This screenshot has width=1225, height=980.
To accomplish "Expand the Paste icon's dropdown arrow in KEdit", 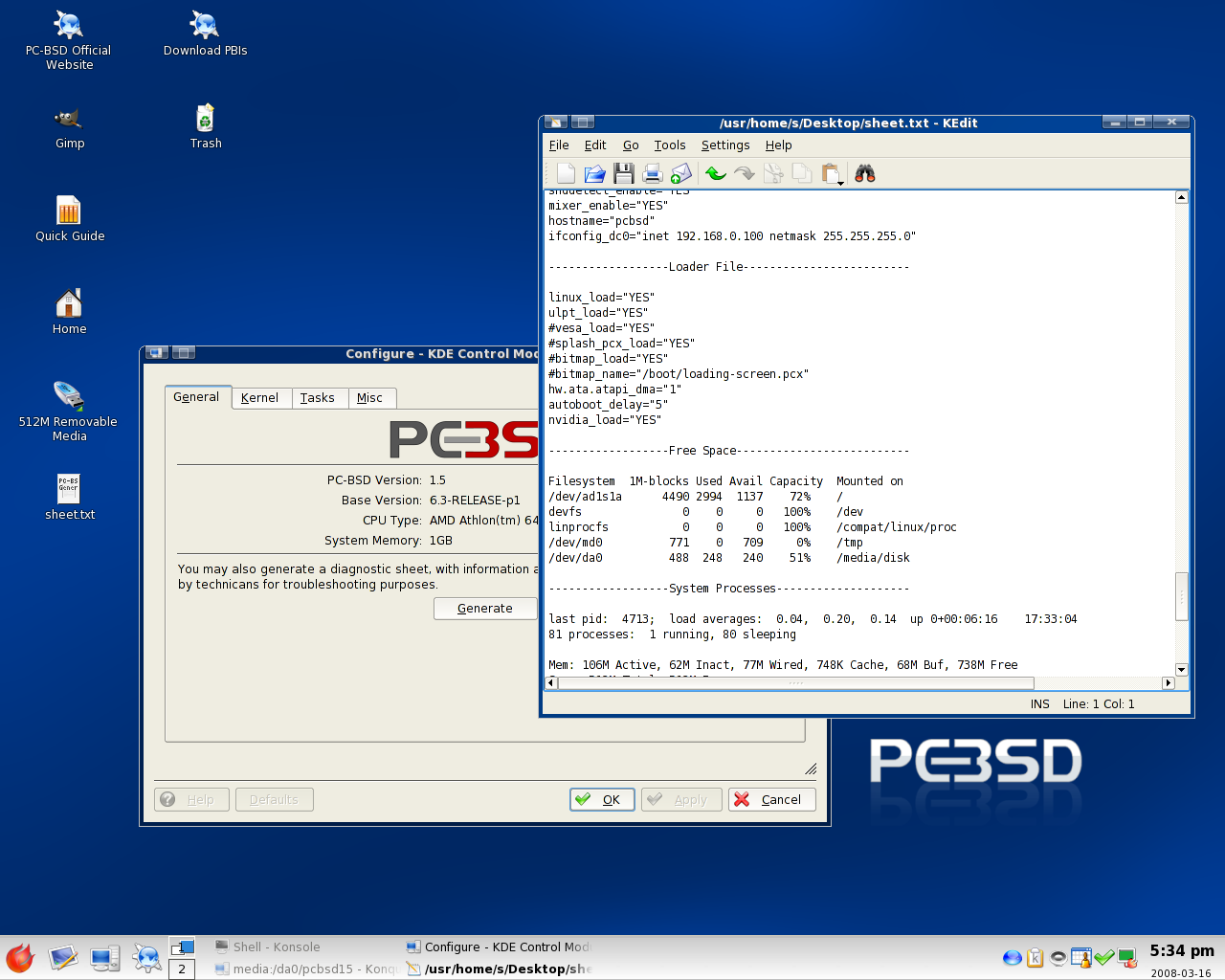I will (x=841, y=182).
